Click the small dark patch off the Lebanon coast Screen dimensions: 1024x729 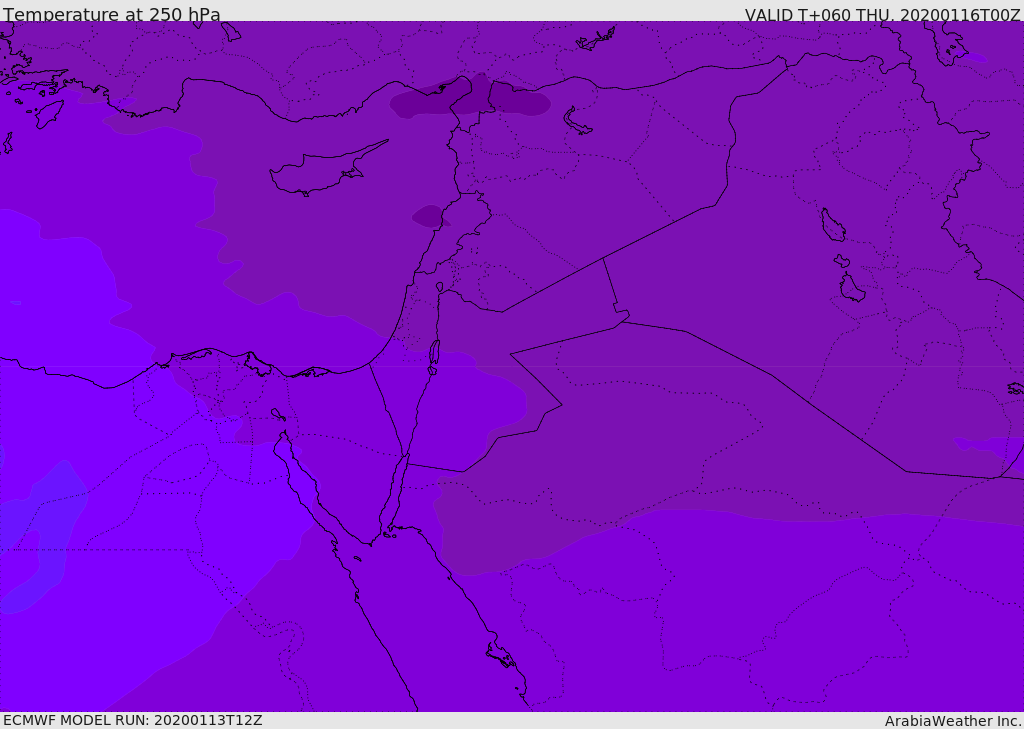(x=430, y=216)
